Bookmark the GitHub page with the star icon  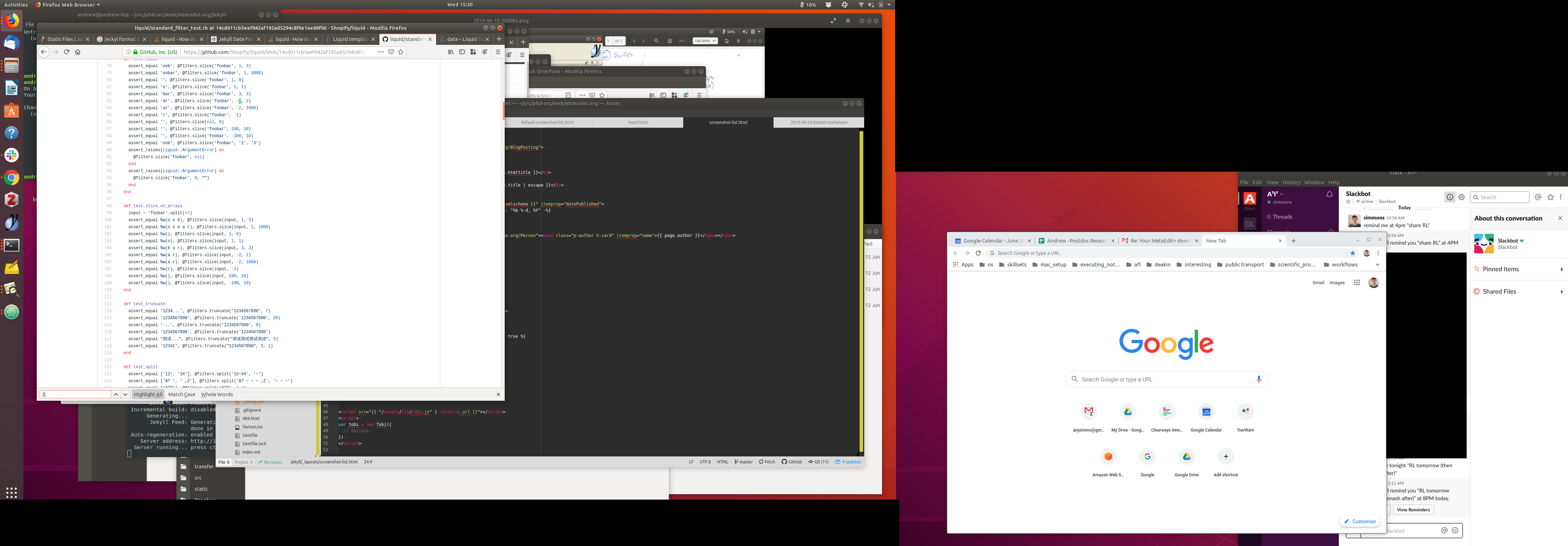pyautogui.click(x=400, y=52)
